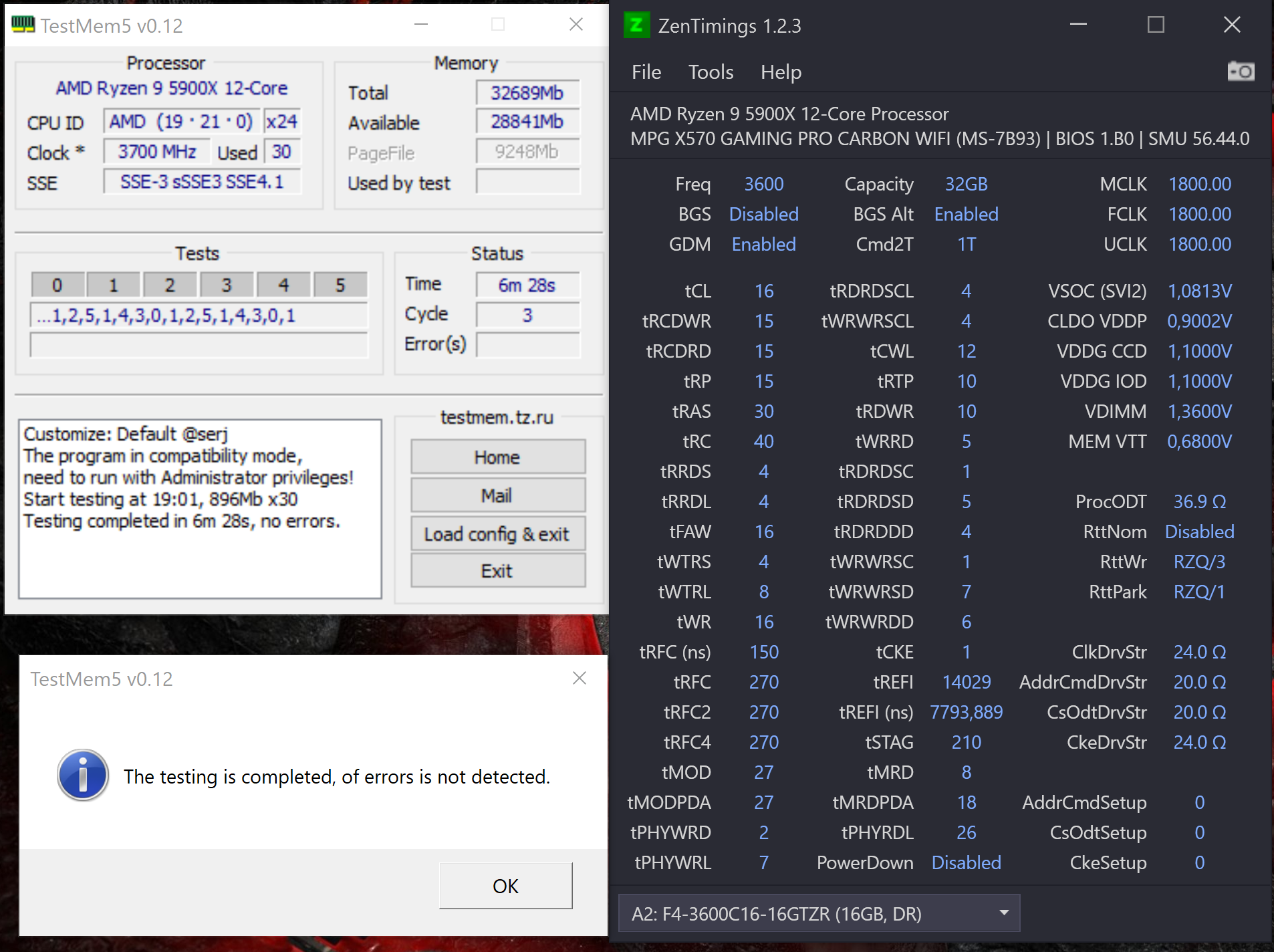Open the ZenTimings Tools menu

pos(711,72)
